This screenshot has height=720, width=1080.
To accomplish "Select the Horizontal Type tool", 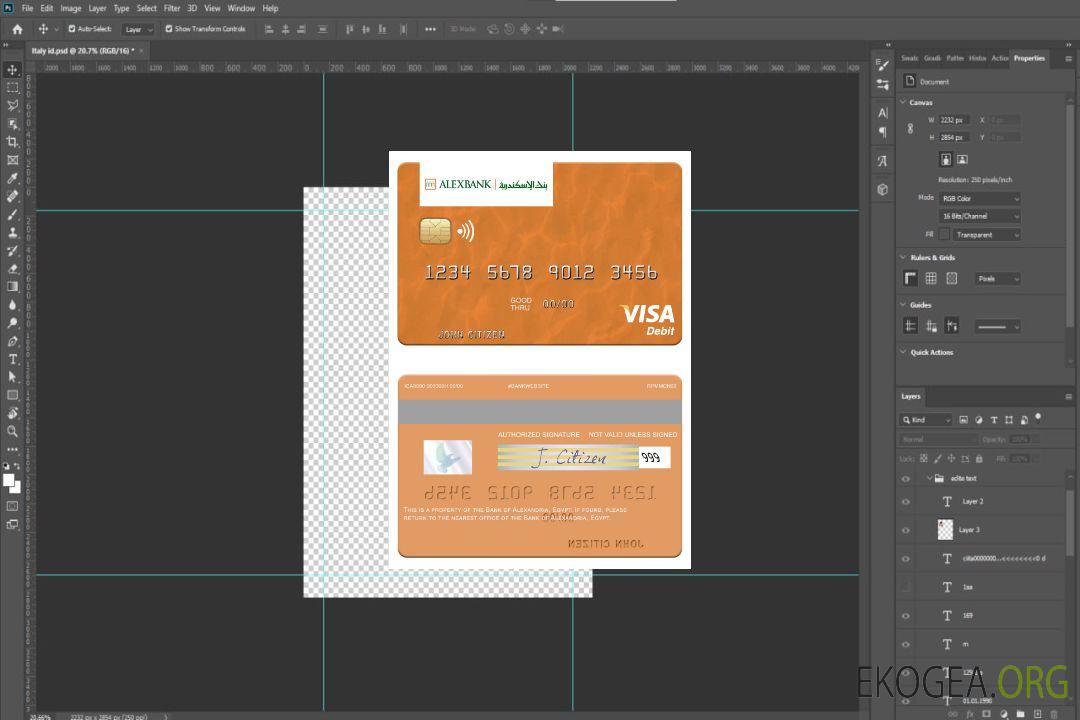I will (x=12, y=359).
